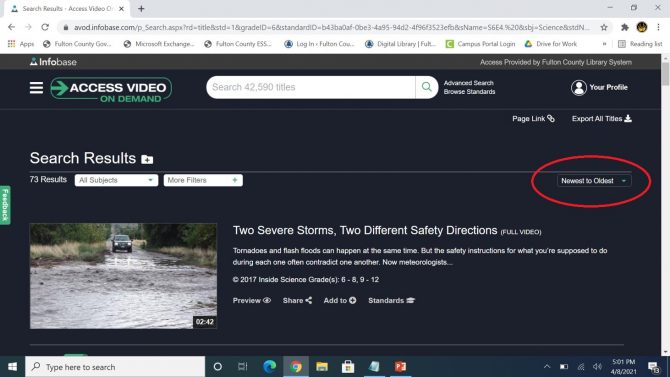Preview the Two Severe Storms video
This screenshot has width=670, height=377.
point(252,300)
